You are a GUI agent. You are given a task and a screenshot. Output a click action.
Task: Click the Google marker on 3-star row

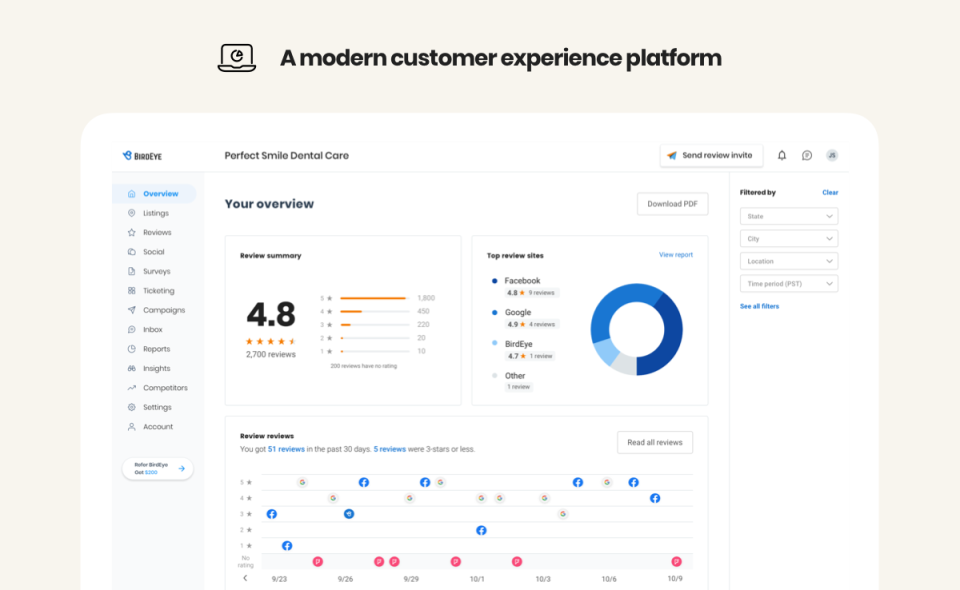click(x=563, y=514)
